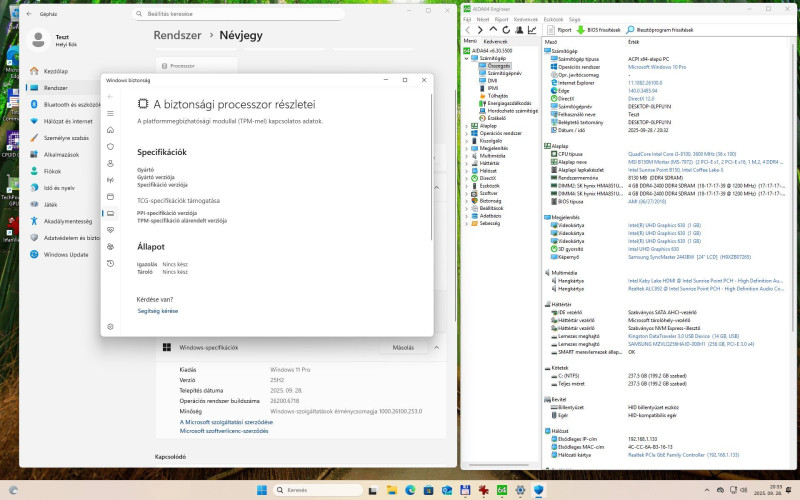Image resolution: width=800 pixels, height=500 pixels.
Task: Open AIDA64 user icon tool
Action: click(519, 30)
